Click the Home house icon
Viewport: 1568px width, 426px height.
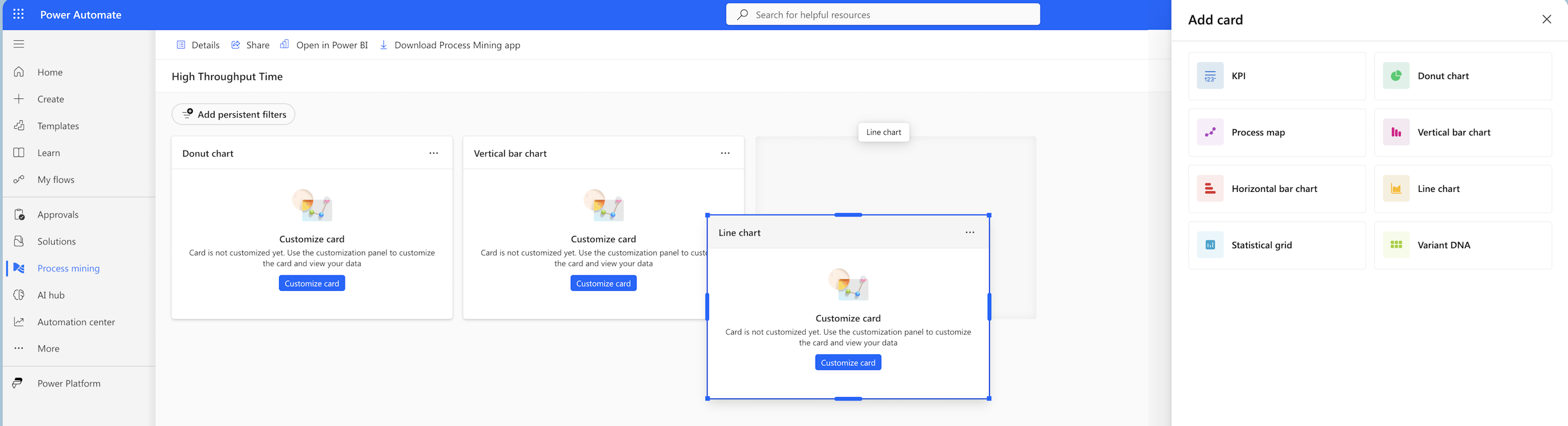[19, 72]
